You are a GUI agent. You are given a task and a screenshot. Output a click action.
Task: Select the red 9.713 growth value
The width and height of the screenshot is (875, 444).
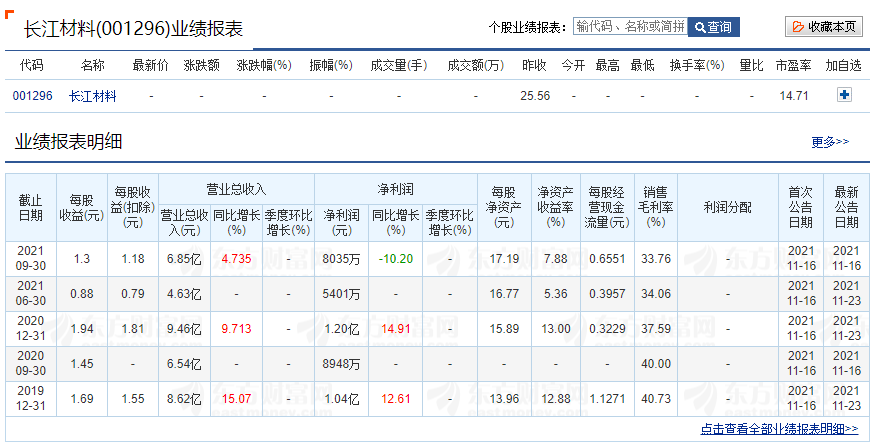coord(236,329)
